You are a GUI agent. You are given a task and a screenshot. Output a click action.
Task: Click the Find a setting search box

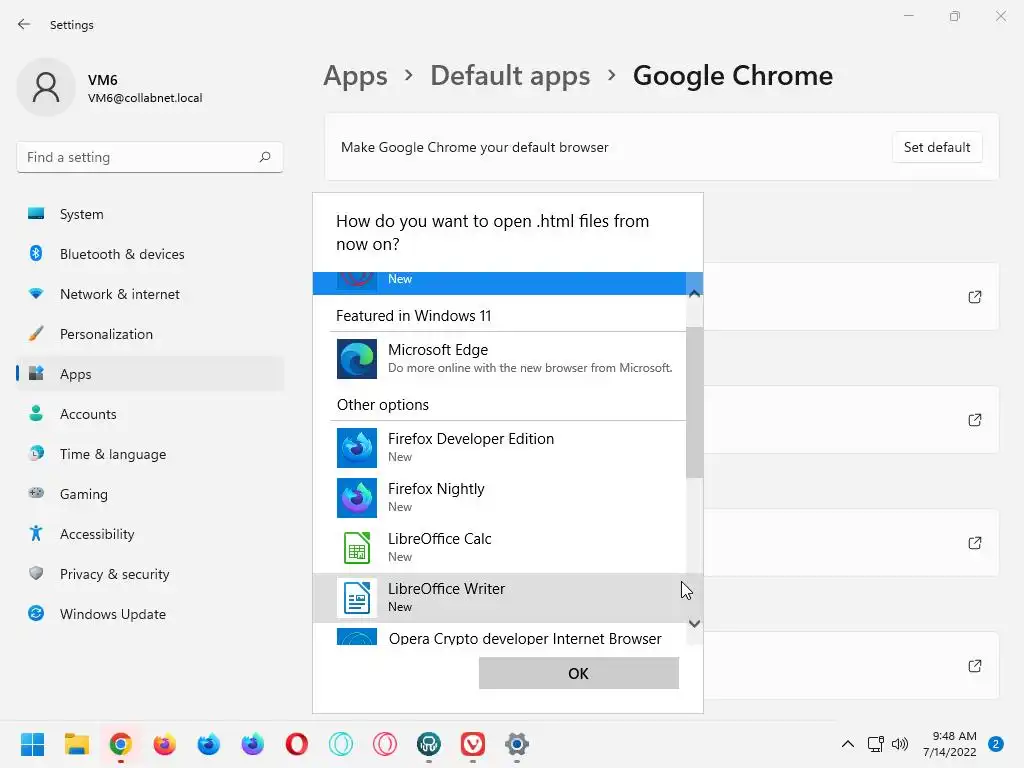150,157
